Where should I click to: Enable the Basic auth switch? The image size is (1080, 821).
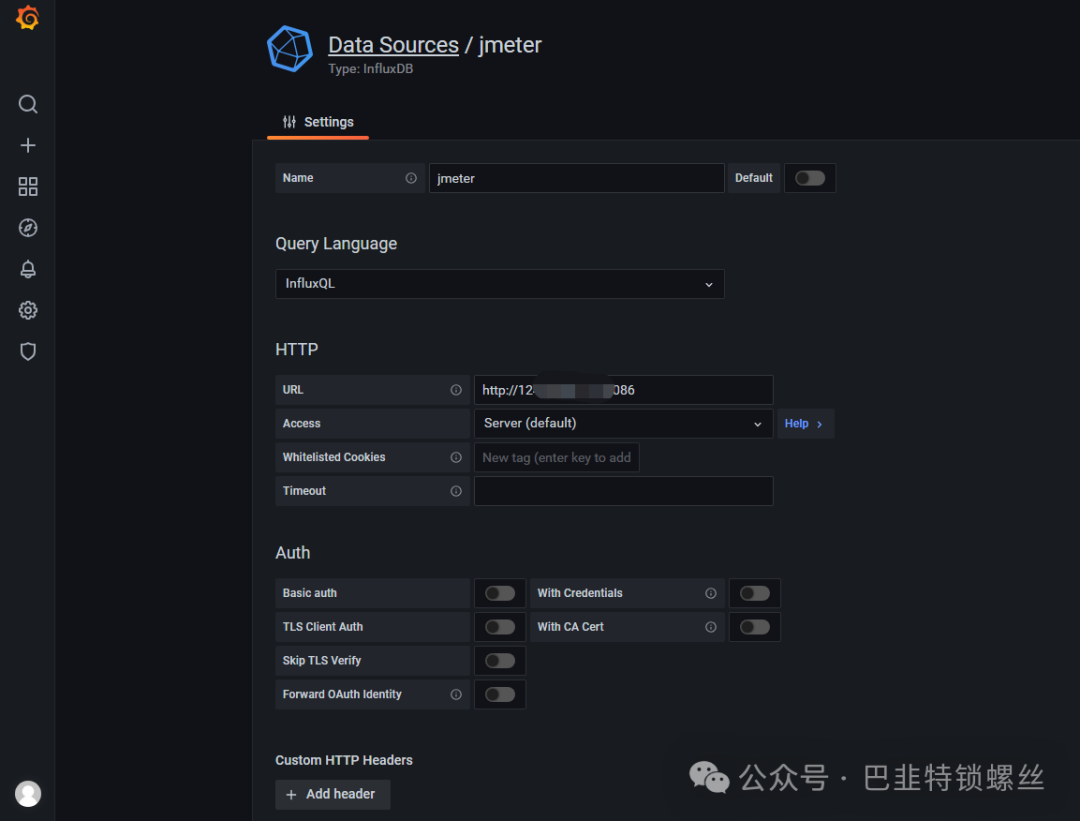coord(500,593)
